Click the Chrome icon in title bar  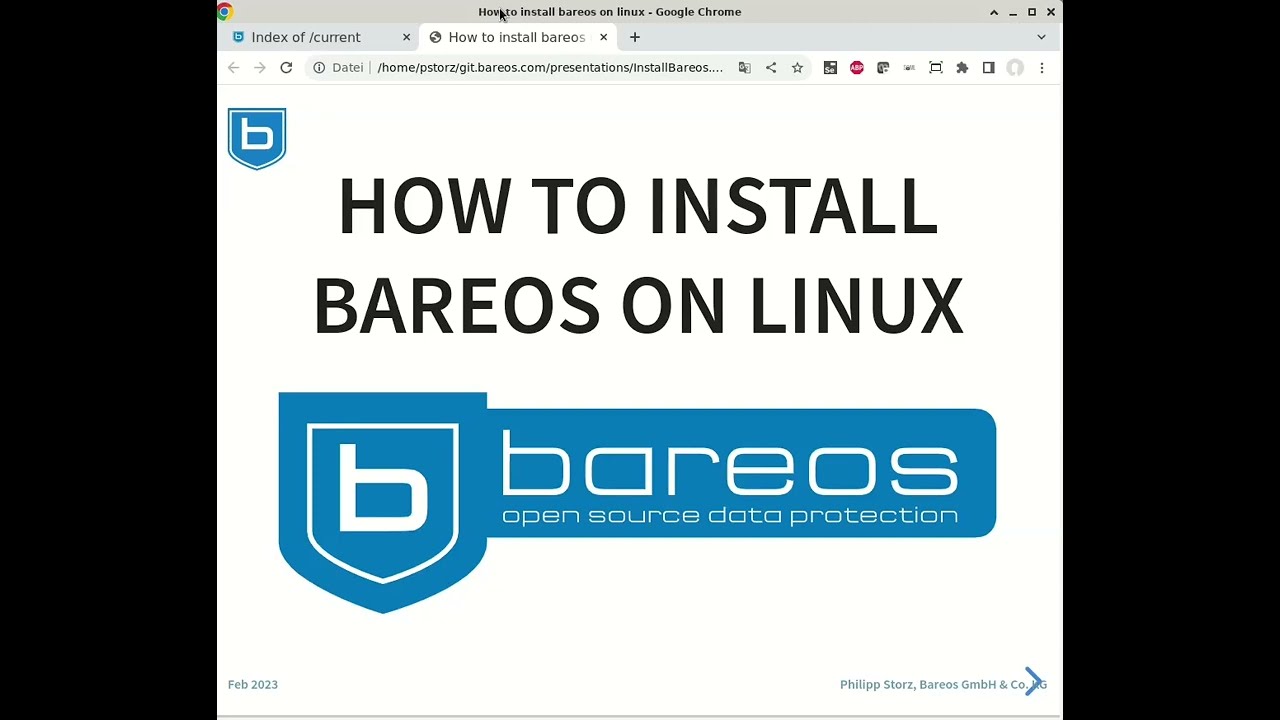click(225, 12)
